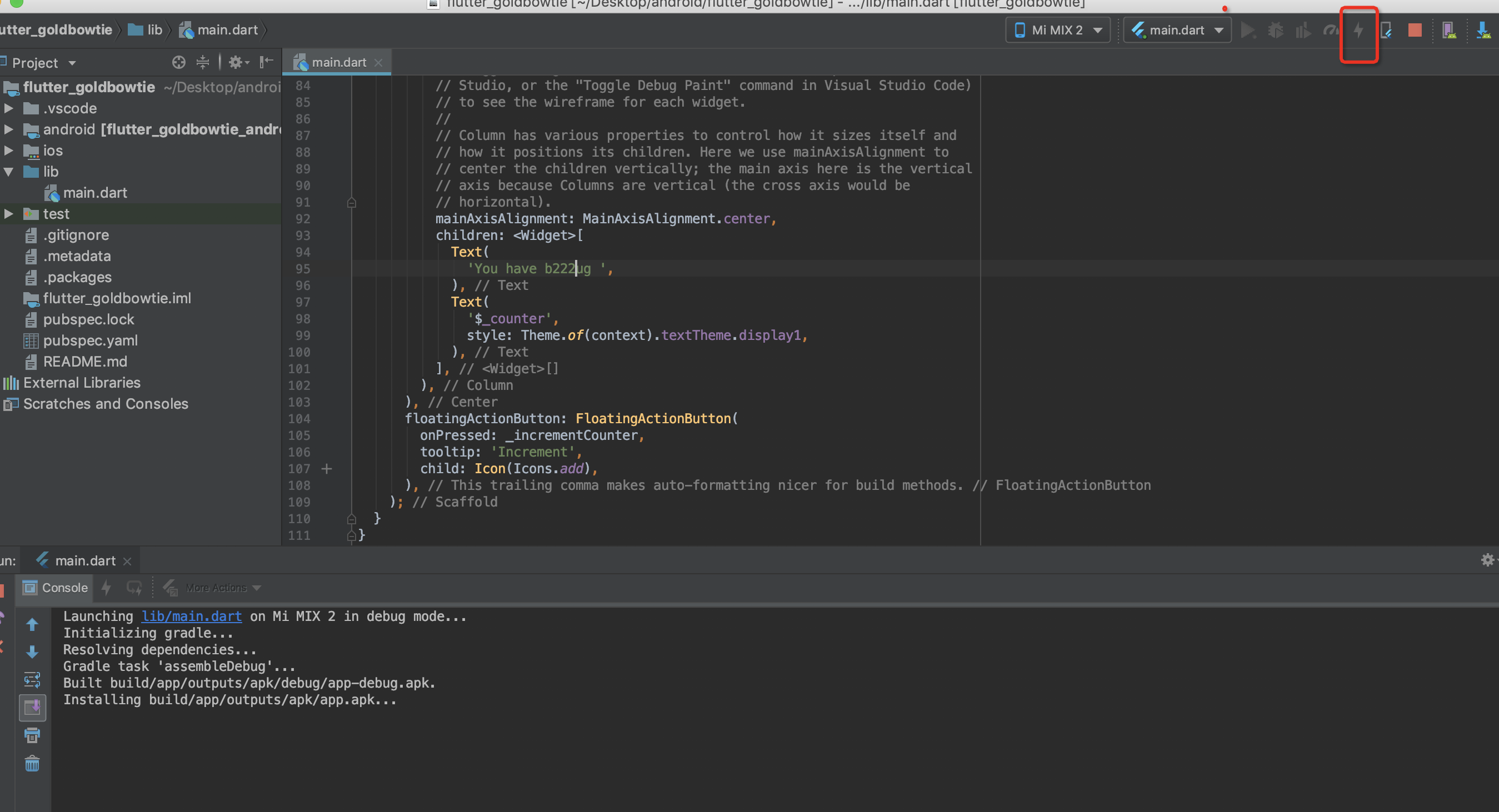Select the Open DevTools Flutter icon
Screen dimensions: 1499x812
point(1387,31)
